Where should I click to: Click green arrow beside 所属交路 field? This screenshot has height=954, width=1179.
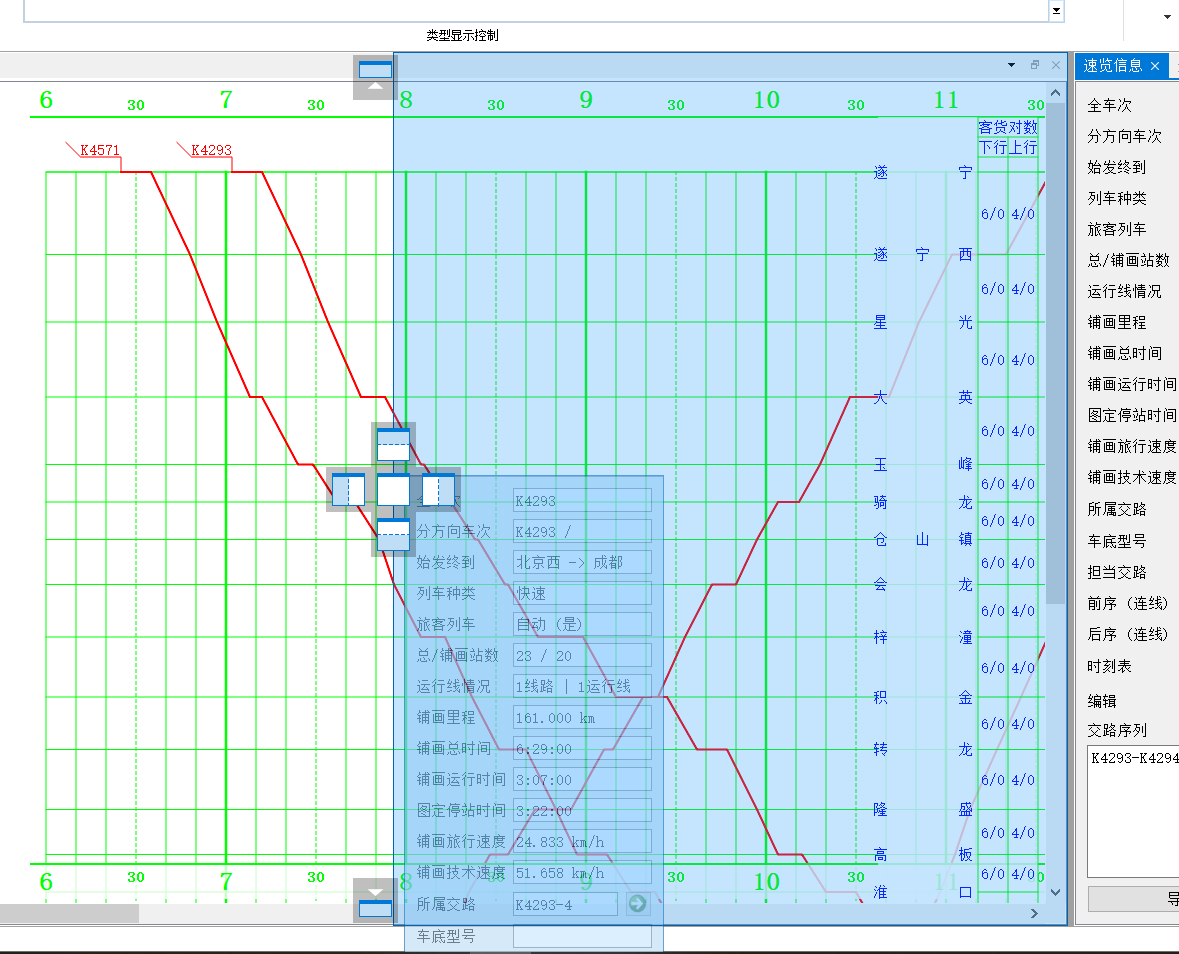(638, 904)
